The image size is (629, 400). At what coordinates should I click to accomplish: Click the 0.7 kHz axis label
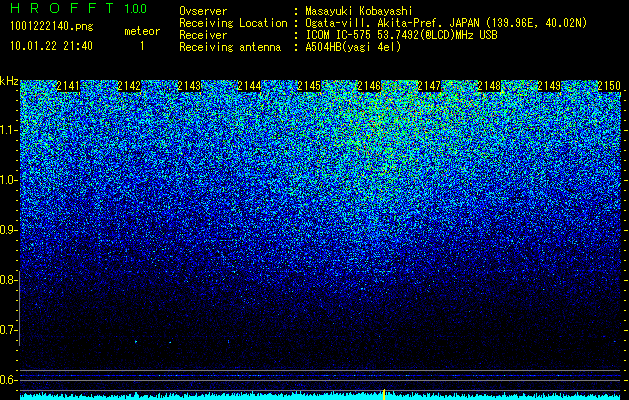[8, 330]
